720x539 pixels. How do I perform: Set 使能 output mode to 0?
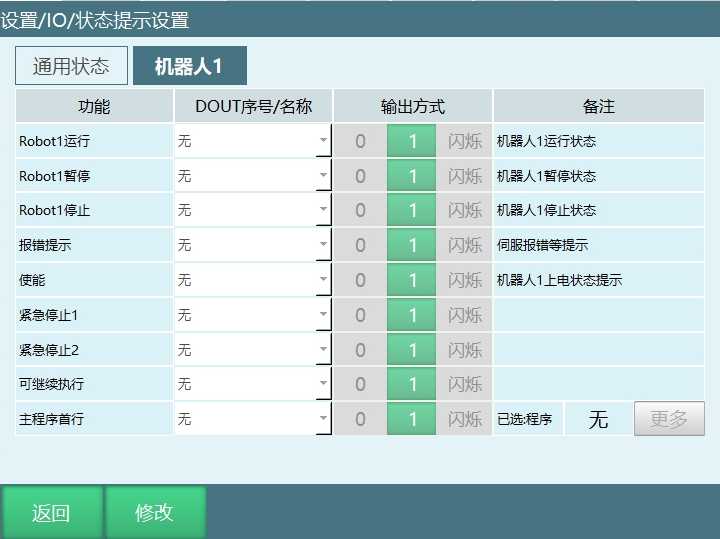[x=360, y=280]
